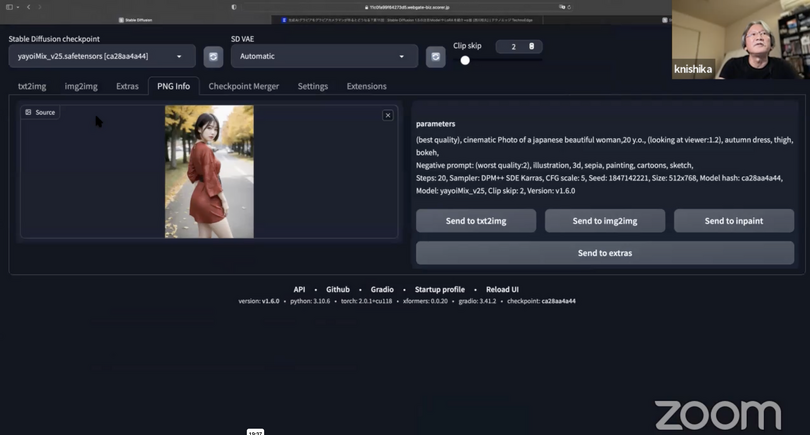Image resolution: width=810 pixels, height=435 pixels.
Task: Refresh the SD VAE list
Action: tap(435, 57)
